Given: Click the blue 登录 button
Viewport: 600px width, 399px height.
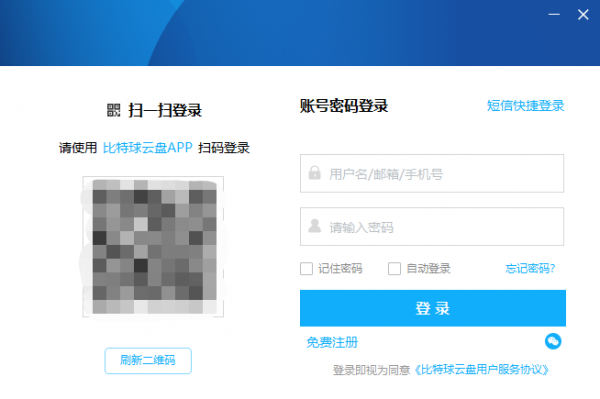Looking at the screenshot, I should click(x=433, y=308).
